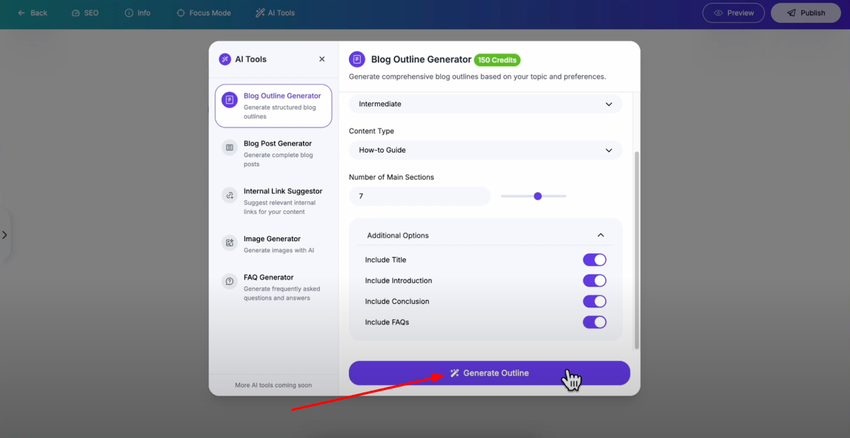Toggle the Include FAQs switch

pos(595,322)
